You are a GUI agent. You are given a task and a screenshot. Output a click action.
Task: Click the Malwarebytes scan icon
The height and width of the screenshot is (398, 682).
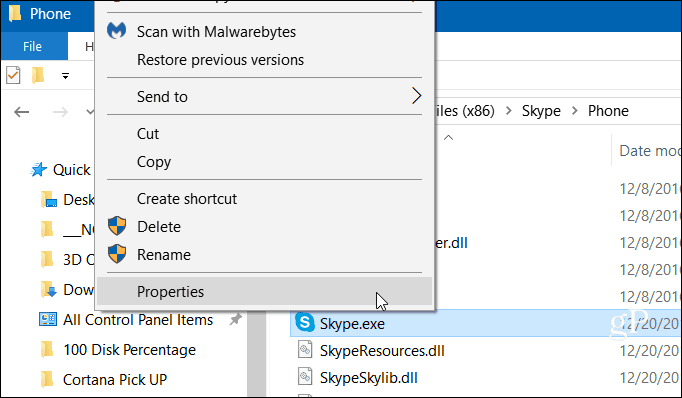(117, 31)
